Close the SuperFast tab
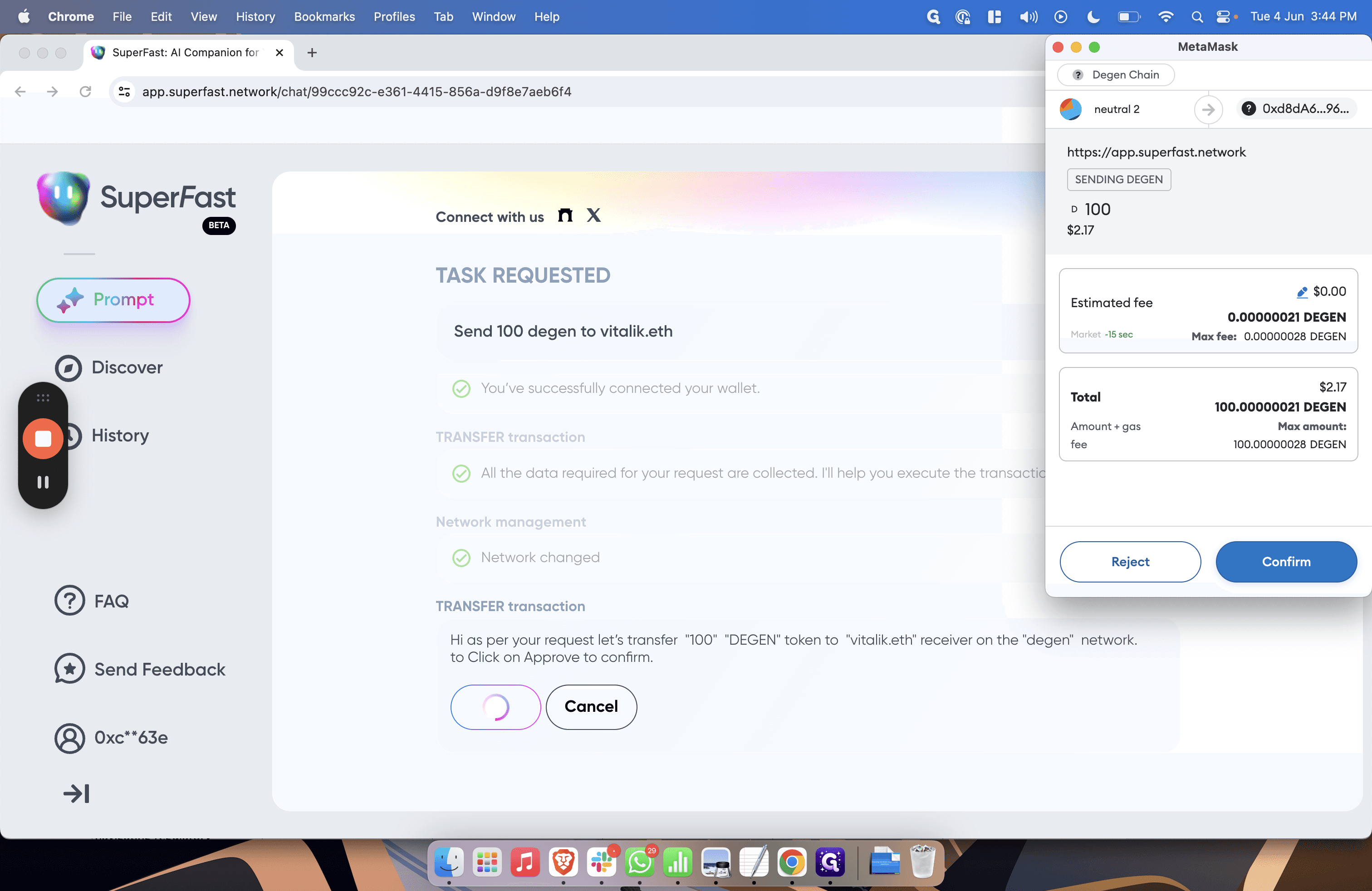 click(279, 53)
